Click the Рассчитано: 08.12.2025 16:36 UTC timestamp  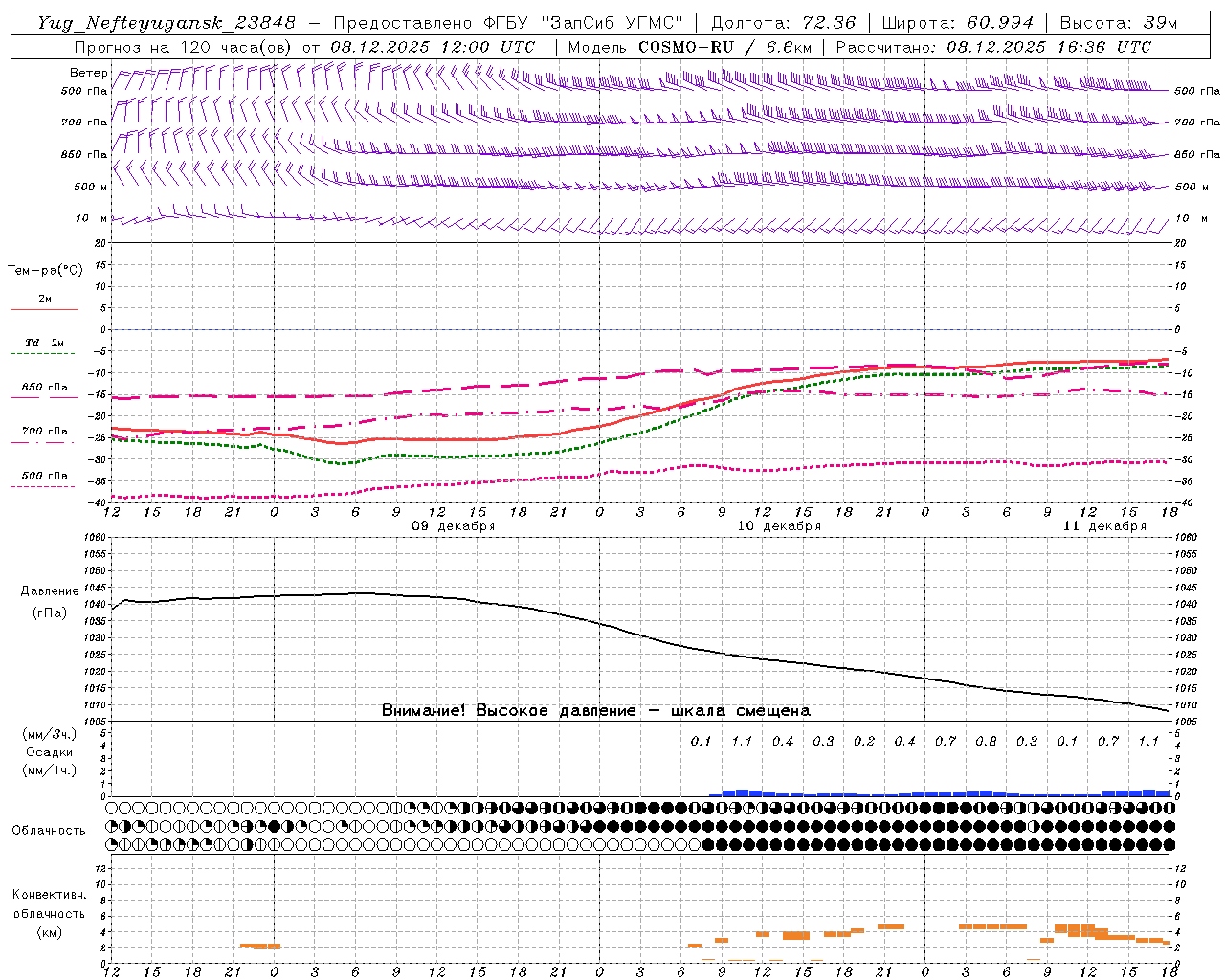(x=993, y=47)
